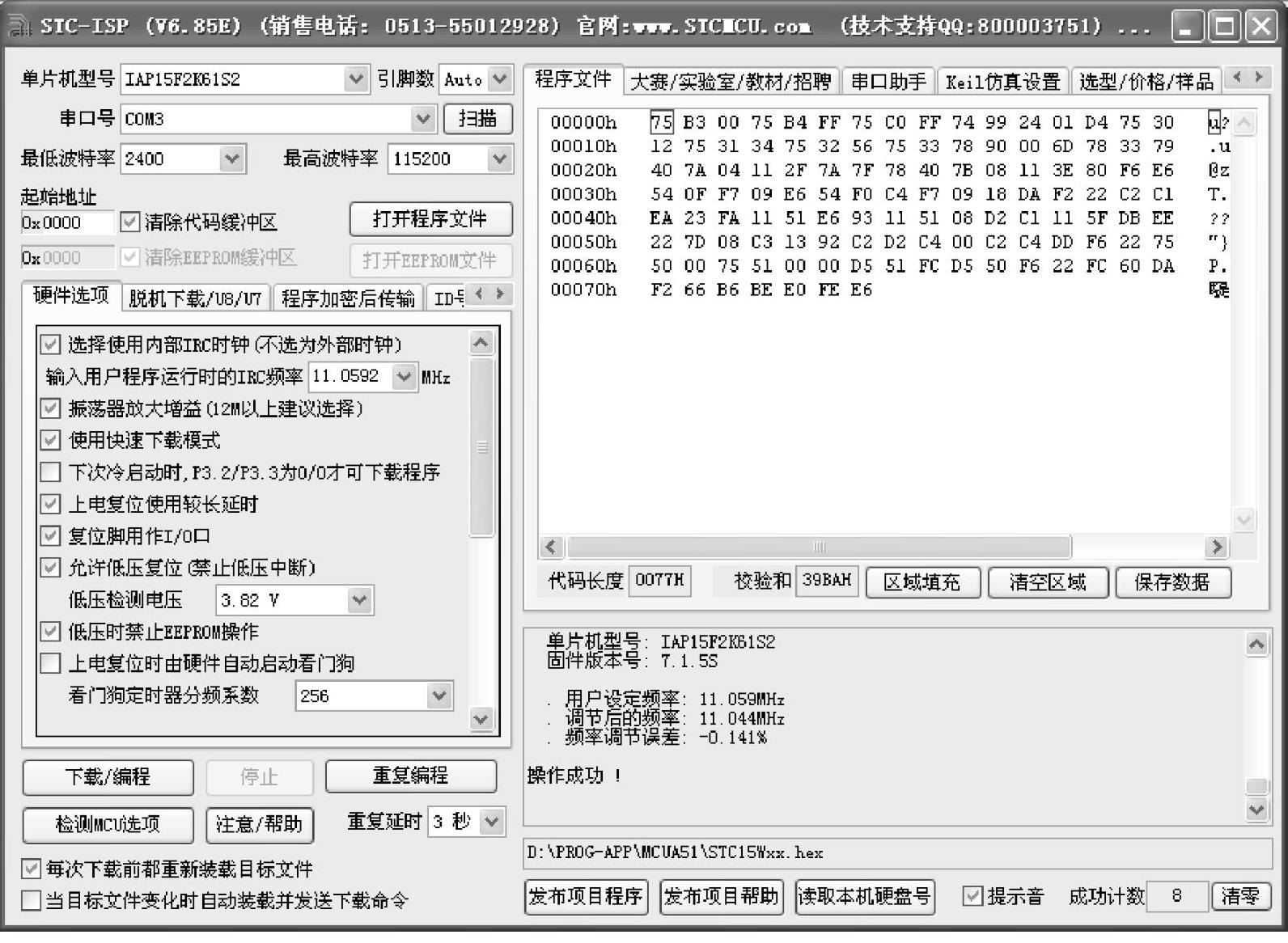Click hex view horizontal scrollbar thumb
The height and width of the screenshot is (943, 1288).
(819, 547)
